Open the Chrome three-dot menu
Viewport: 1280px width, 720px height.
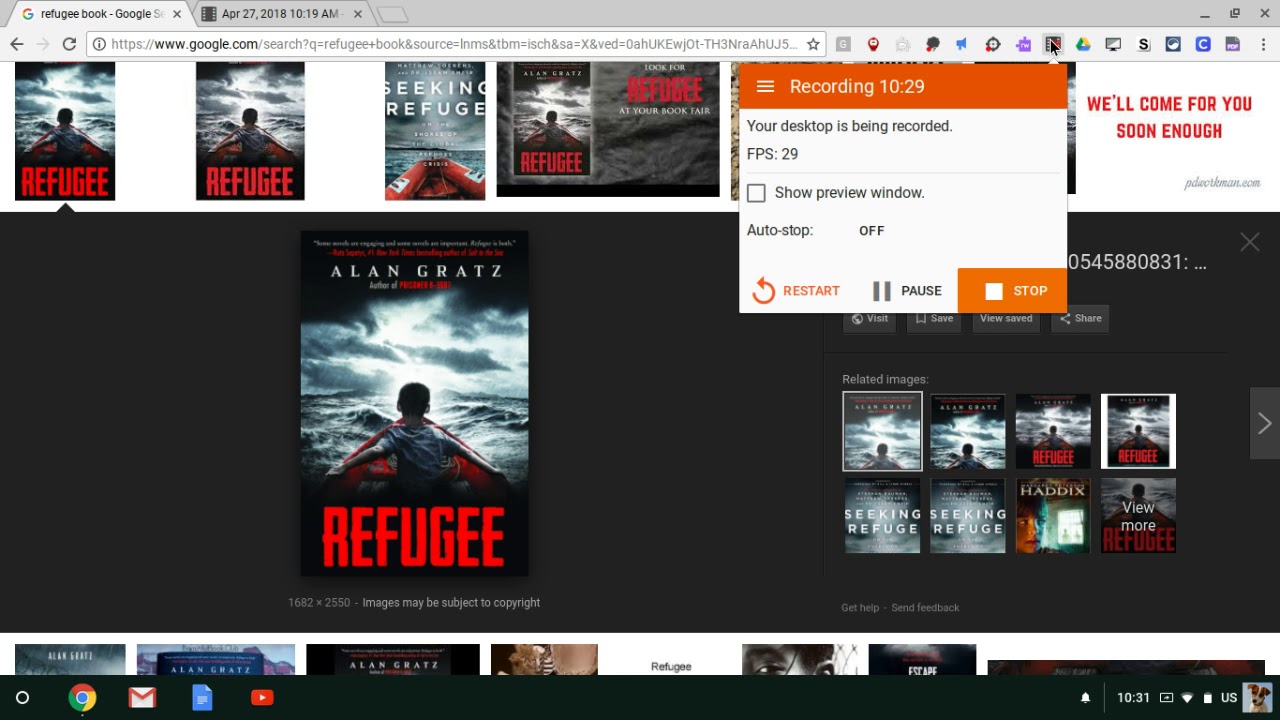click(1263, 44)
